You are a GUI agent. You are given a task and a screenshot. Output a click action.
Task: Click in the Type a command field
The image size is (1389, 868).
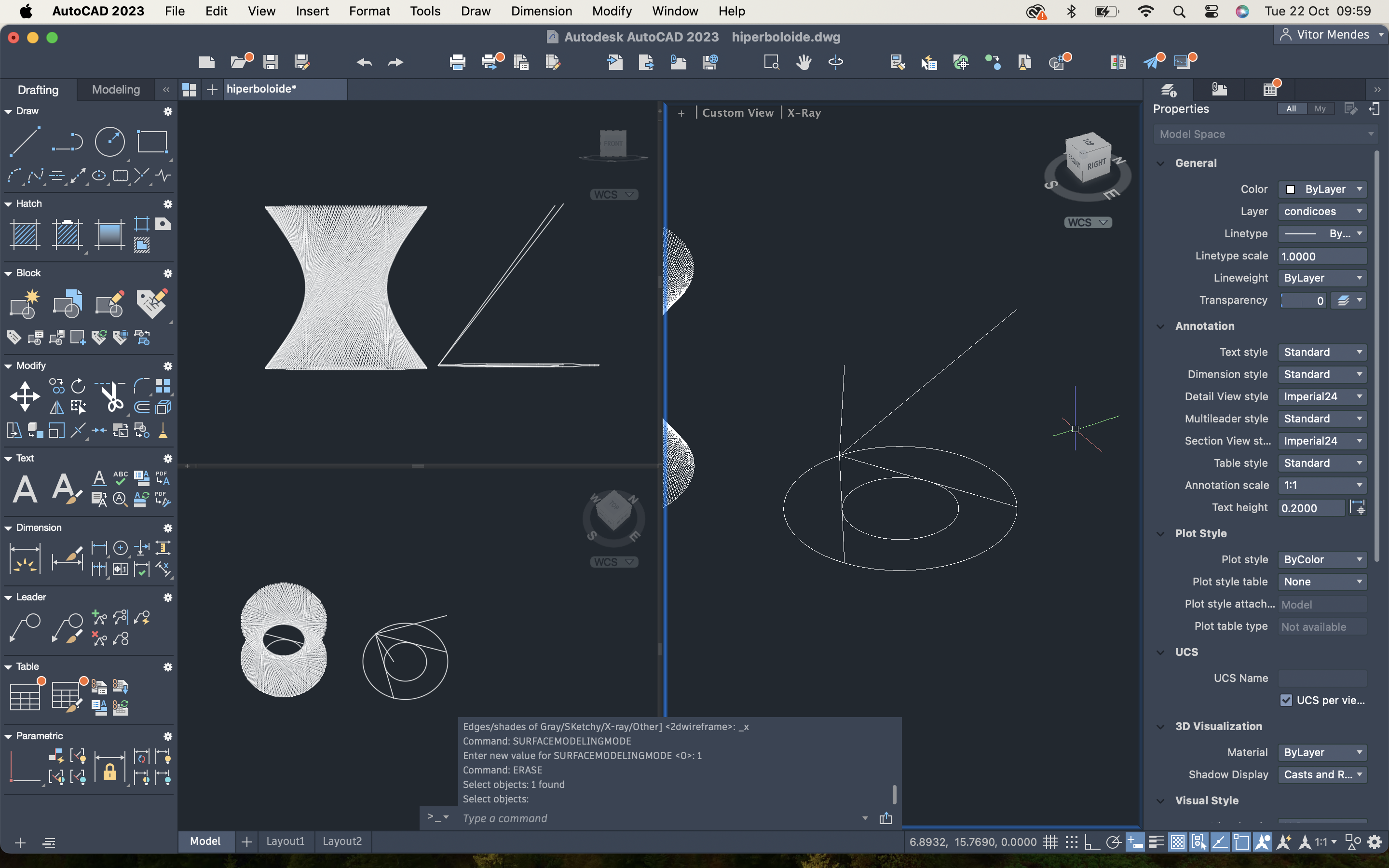[660, 818]
